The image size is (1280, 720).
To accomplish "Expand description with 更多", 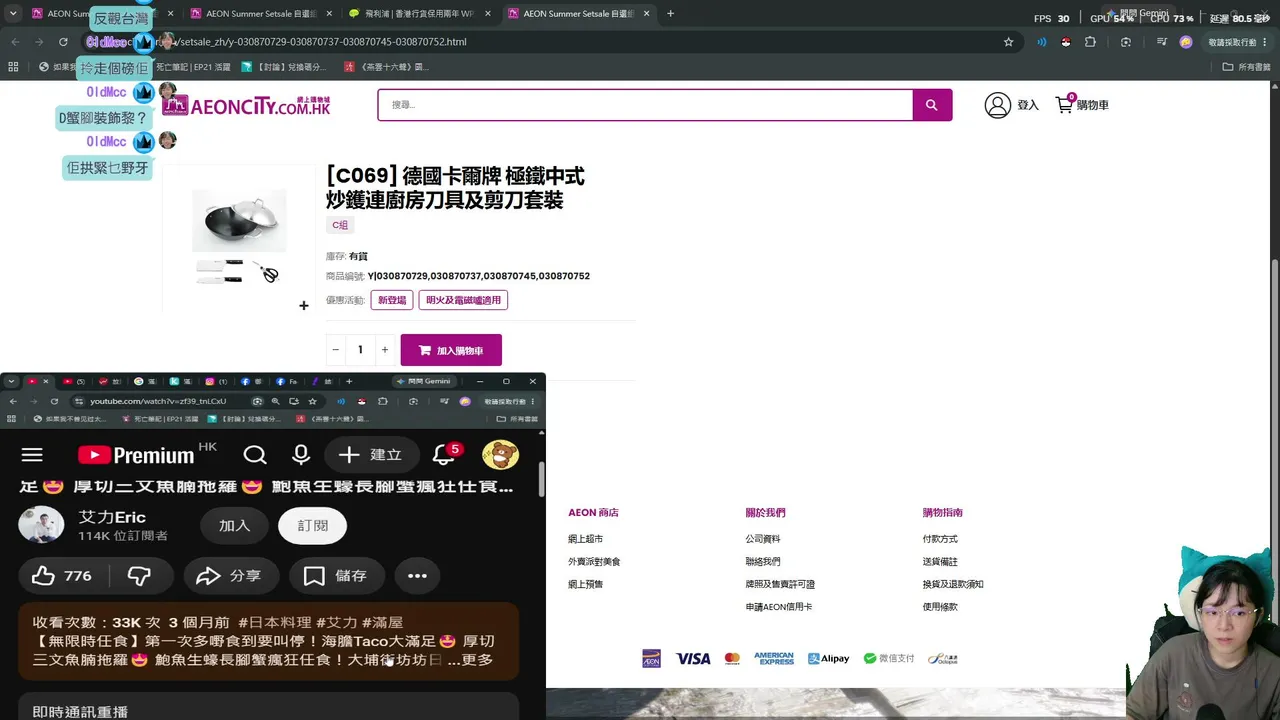I will pyautogui.click(x=477, y=660).
